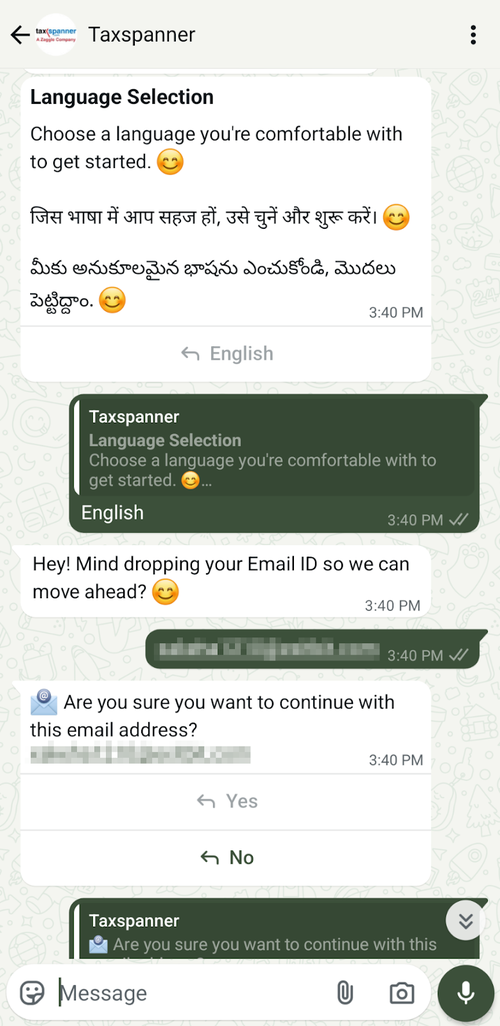Select the English language reply button
This screenshot has width=500, height=1026.
[x=226, y=354]
